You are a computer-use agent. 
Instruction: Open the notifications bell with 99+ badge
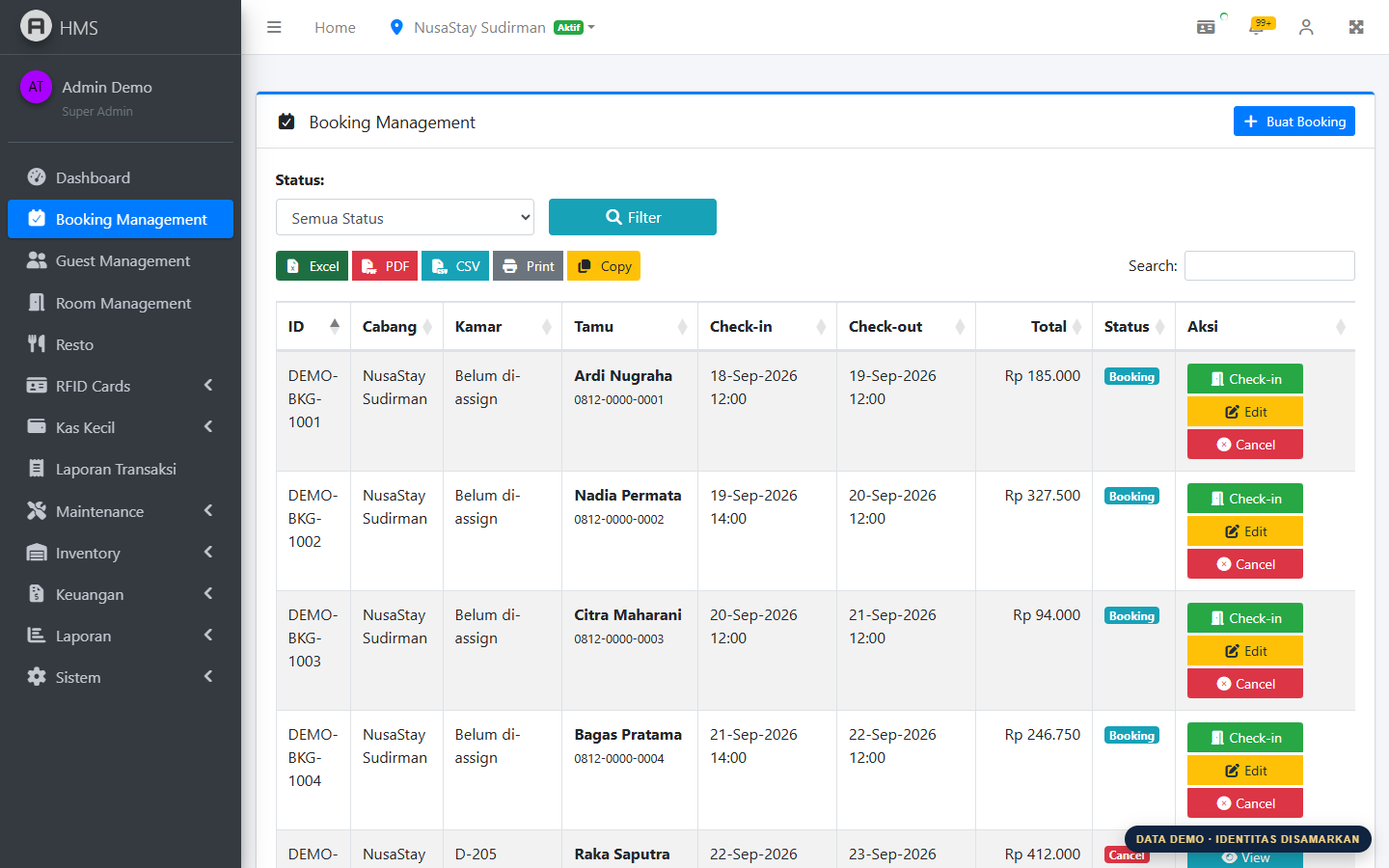coord(1257,27)
